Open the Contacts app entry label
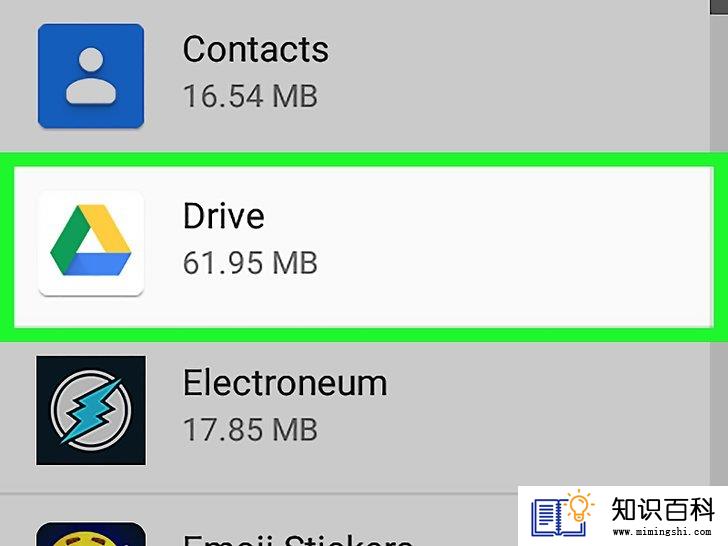728x546 pixels. point(256,49)
